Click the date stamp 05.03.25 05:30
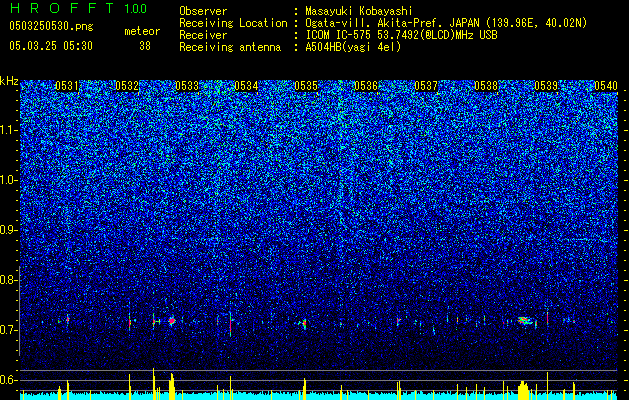The image size is (629, 400). pyautogui.click(x=51, y=46)
